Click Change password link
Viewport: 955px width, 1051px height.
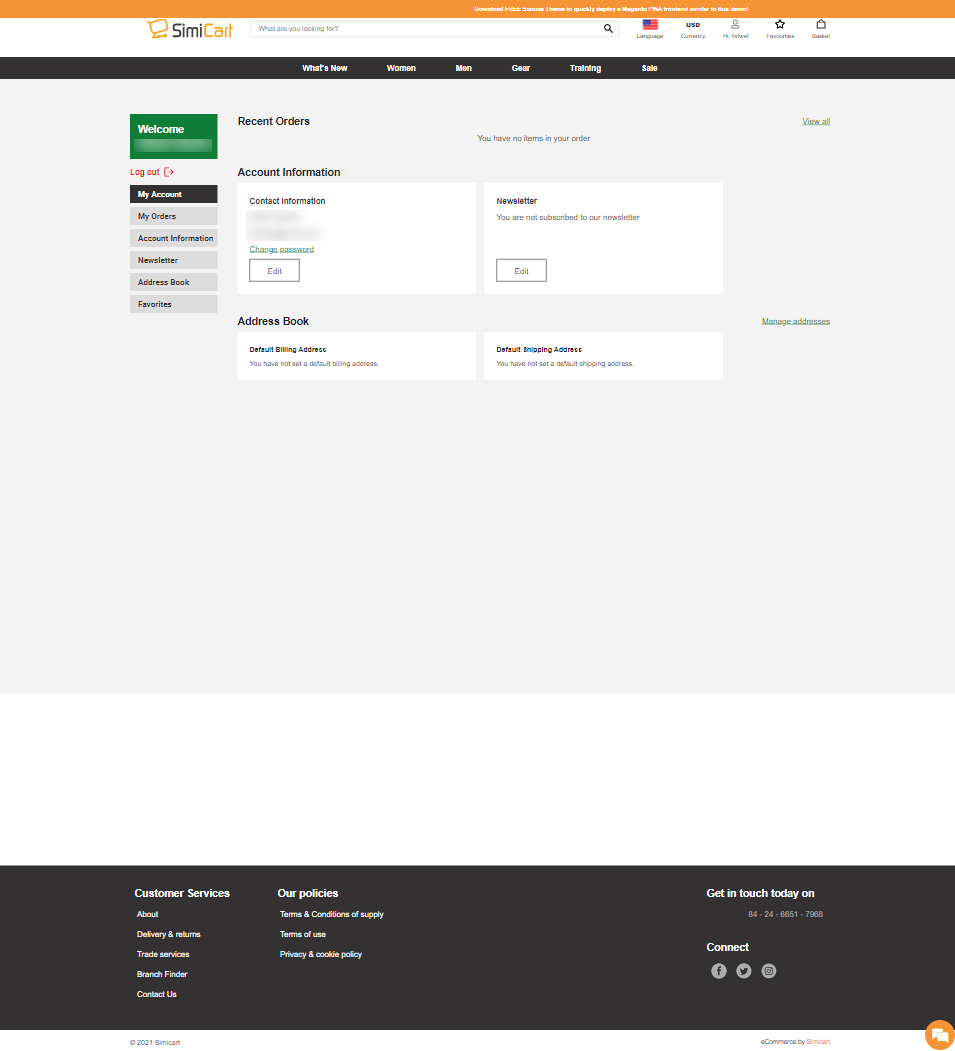[281, 249]
